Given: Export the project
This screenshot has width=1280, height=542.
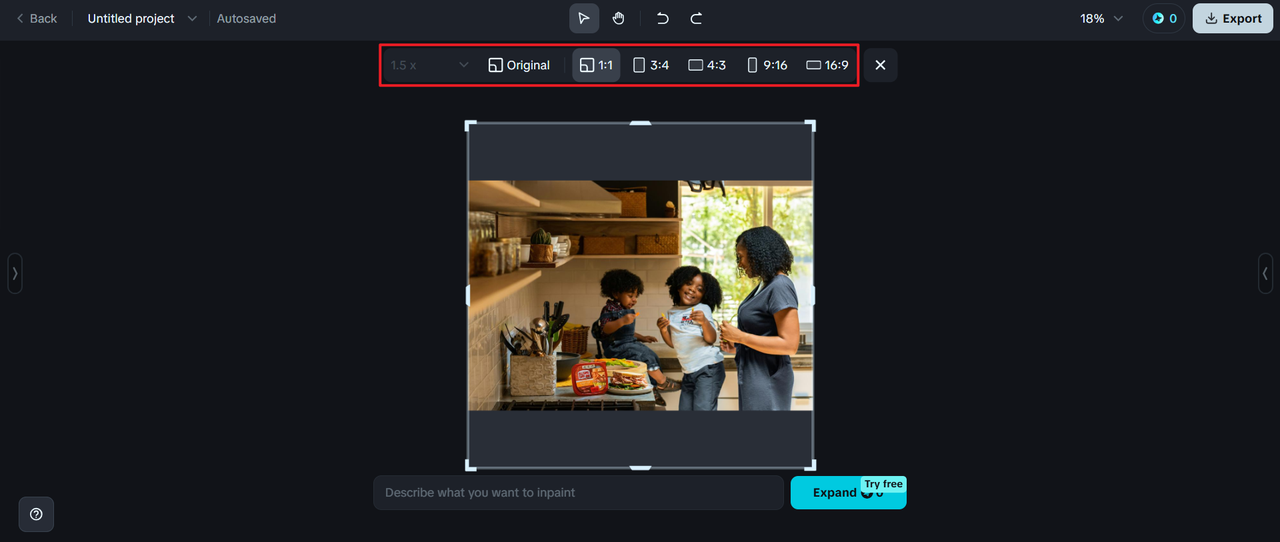Looking at the screenshot, I should [1233, 18].
